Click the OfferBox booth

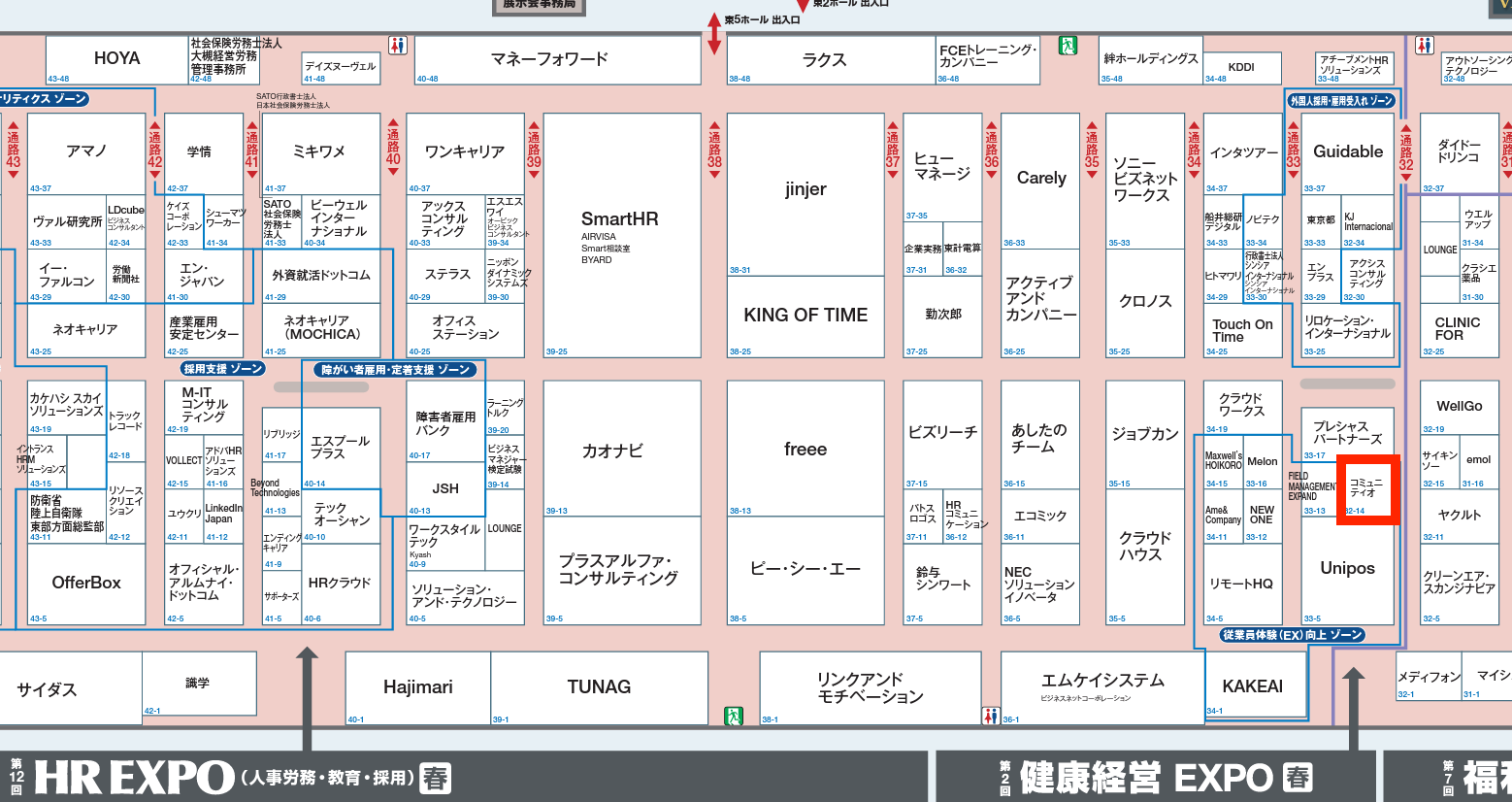[86, 584]
